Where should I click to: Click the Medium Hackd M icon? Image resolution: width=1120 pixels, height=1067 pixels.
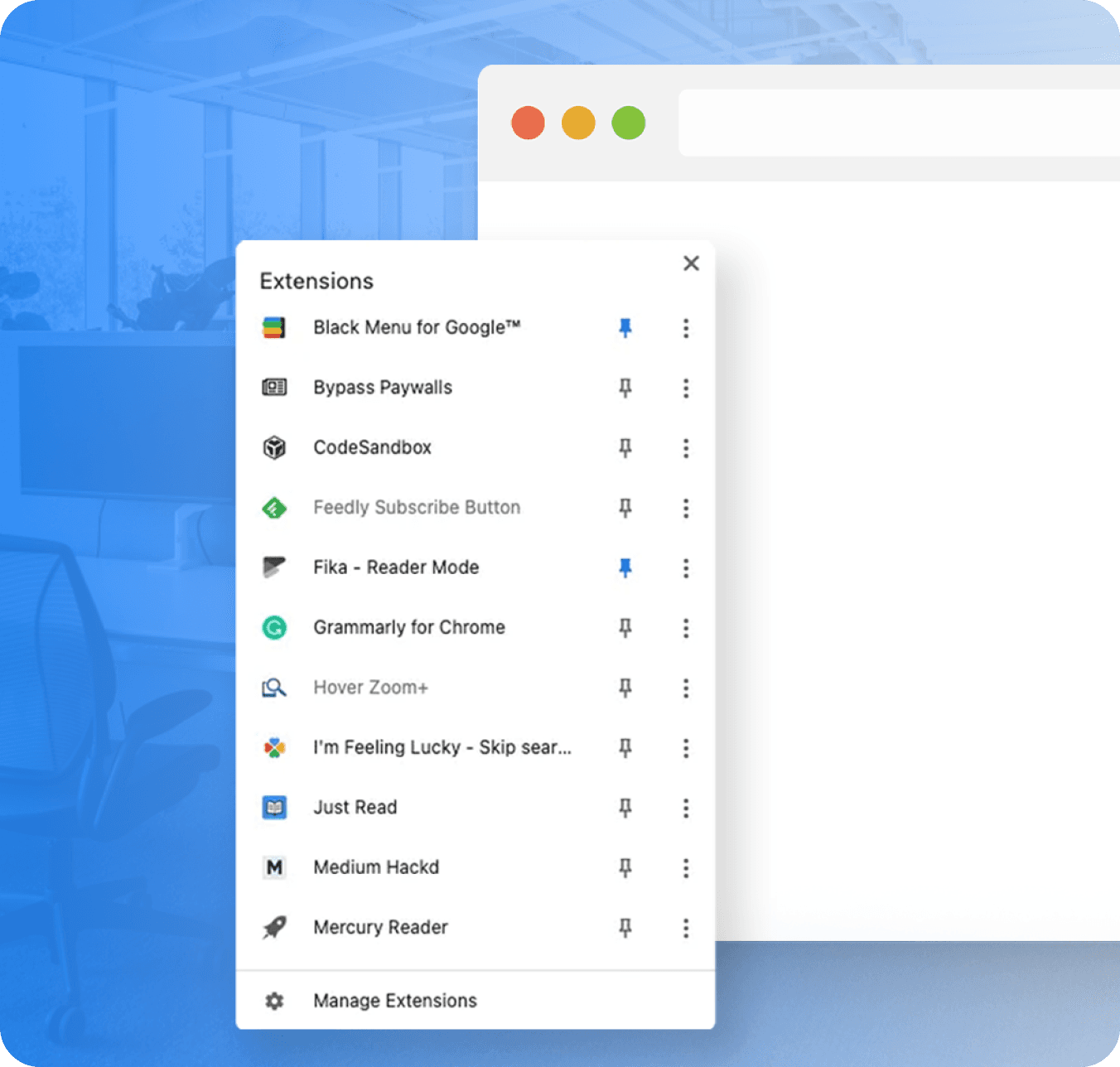click(274, 867)
